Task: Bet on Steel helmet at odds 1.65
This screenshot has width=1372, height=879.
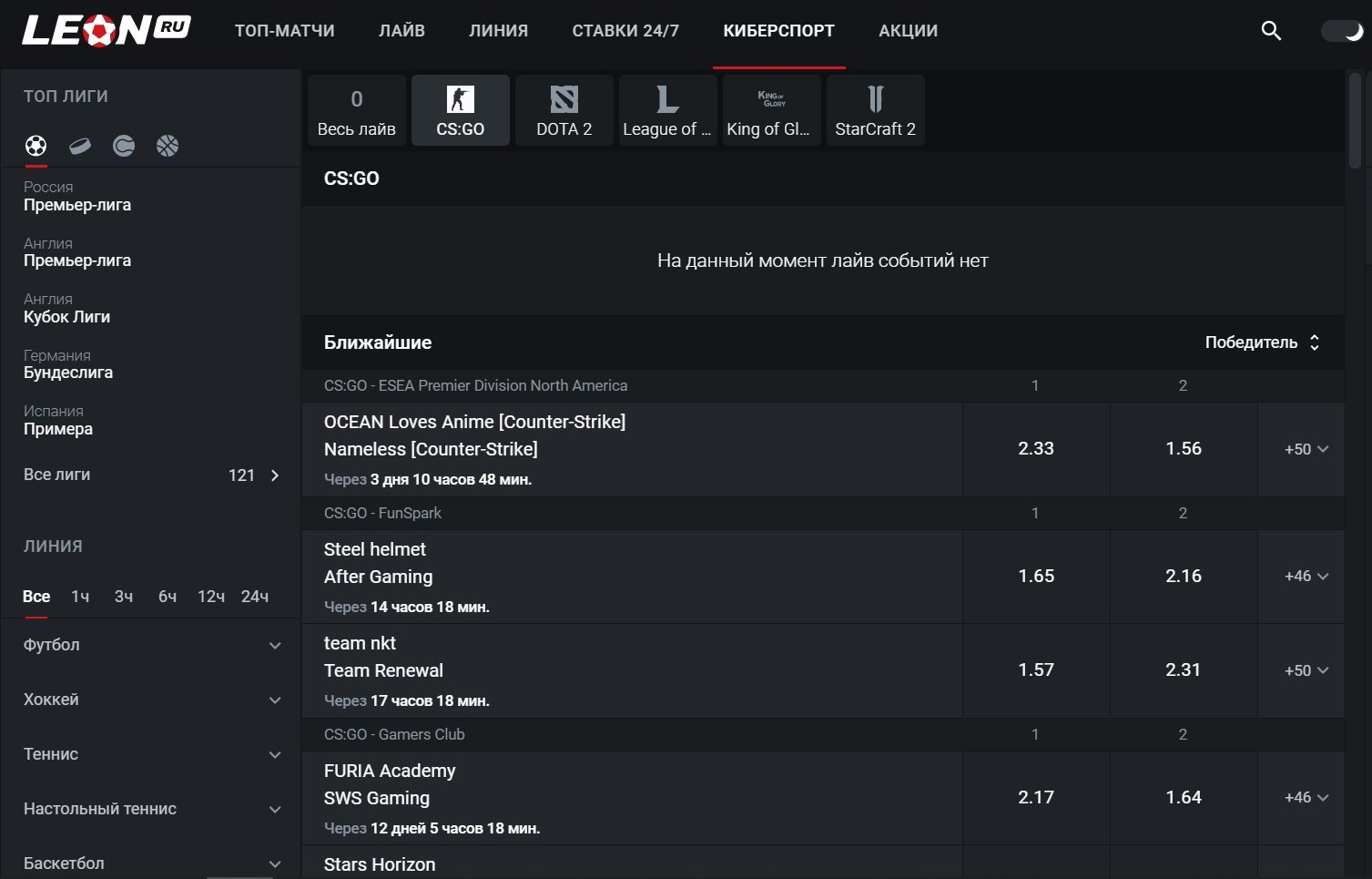Action: click(x=1036, y=577)
